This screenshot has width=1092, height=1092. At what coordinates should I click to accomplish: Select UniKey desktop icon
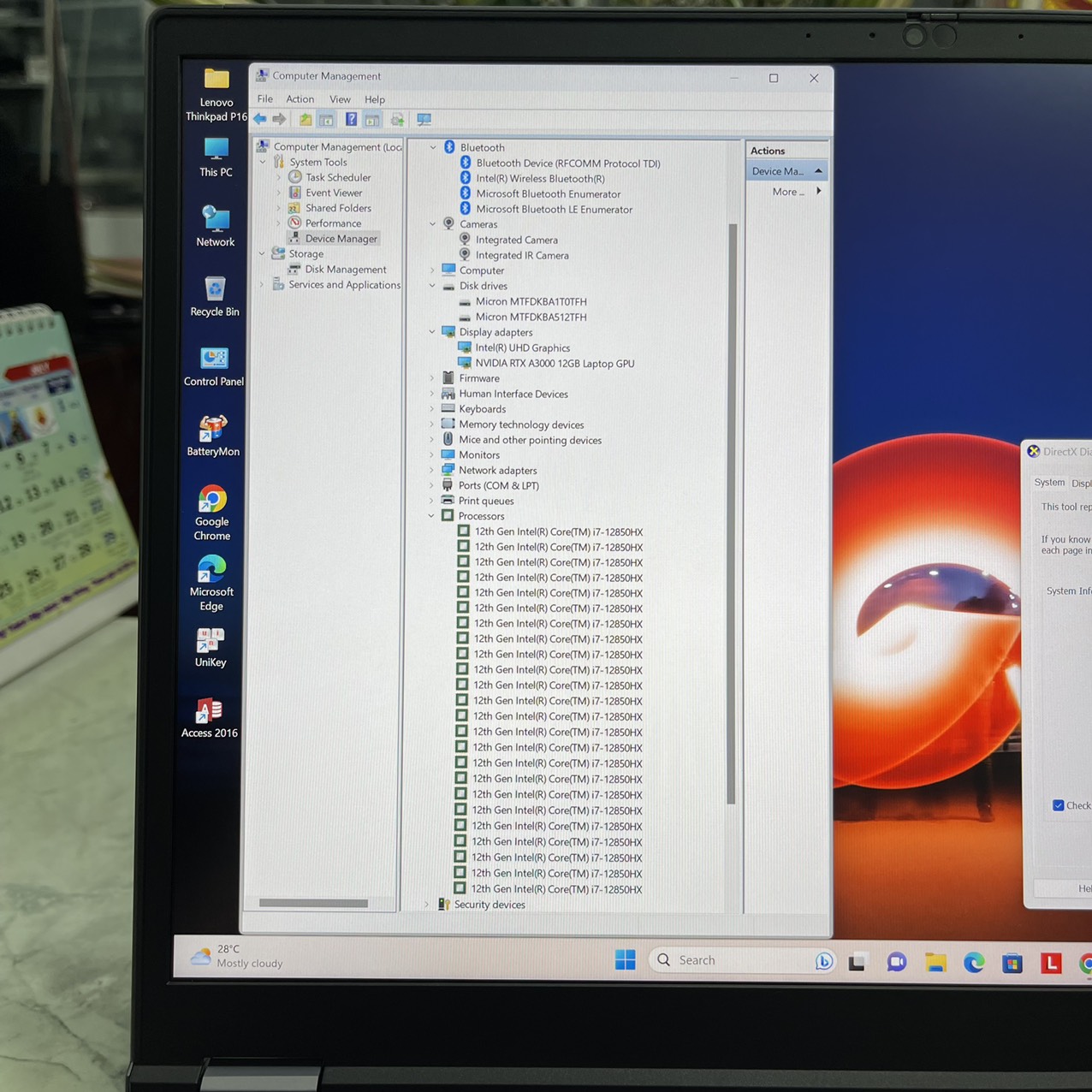coord(211,648)
